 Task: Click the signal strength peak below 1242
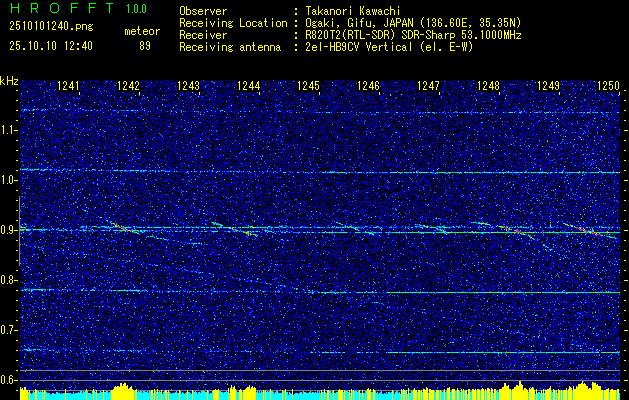[x=123, y=389]
